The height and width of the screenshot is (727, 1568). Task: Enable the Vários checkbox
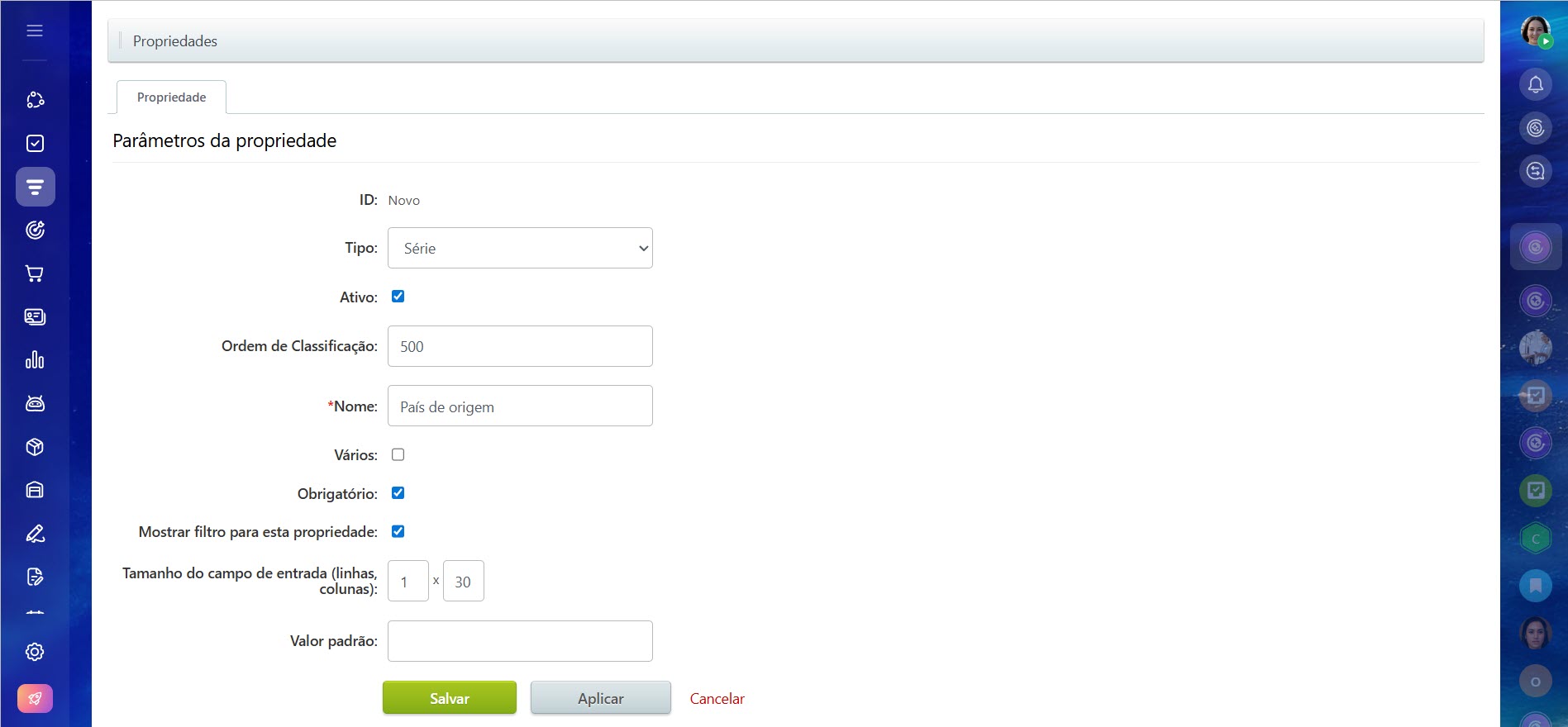pyautogui.click(x=398, y=454)
